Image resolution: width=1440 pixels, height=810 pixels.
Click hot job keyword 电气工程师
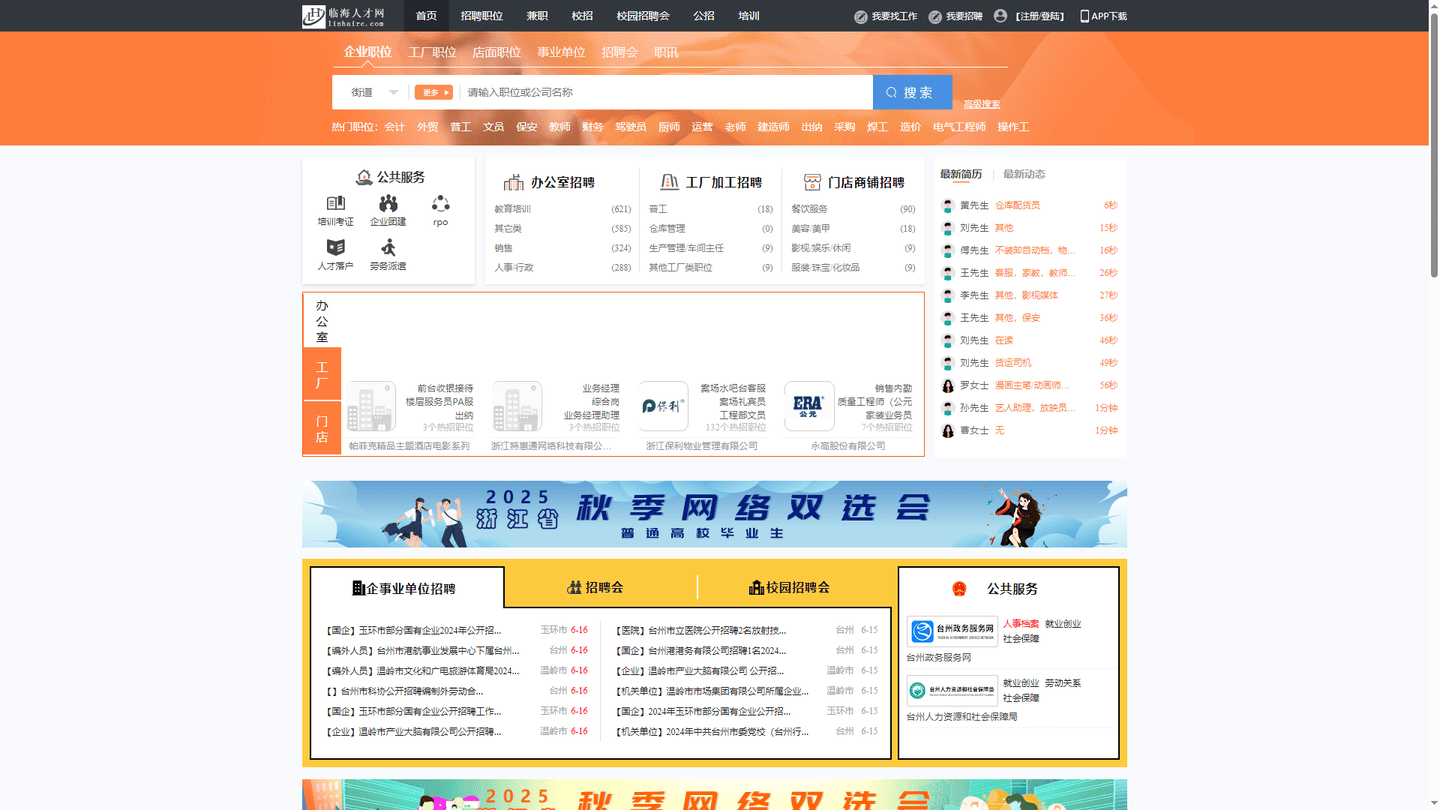click(959, 127)
